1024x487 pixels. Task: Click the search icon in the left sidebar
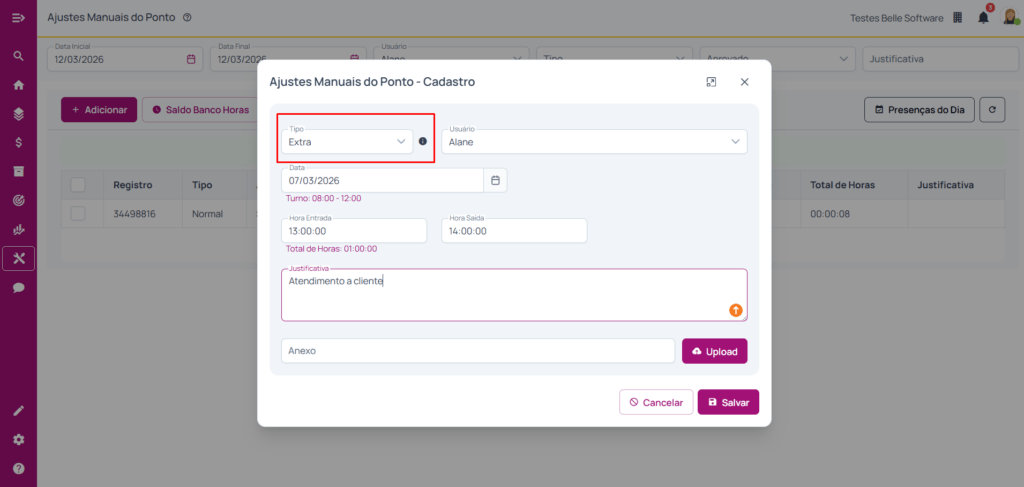(x=18, y=56)
